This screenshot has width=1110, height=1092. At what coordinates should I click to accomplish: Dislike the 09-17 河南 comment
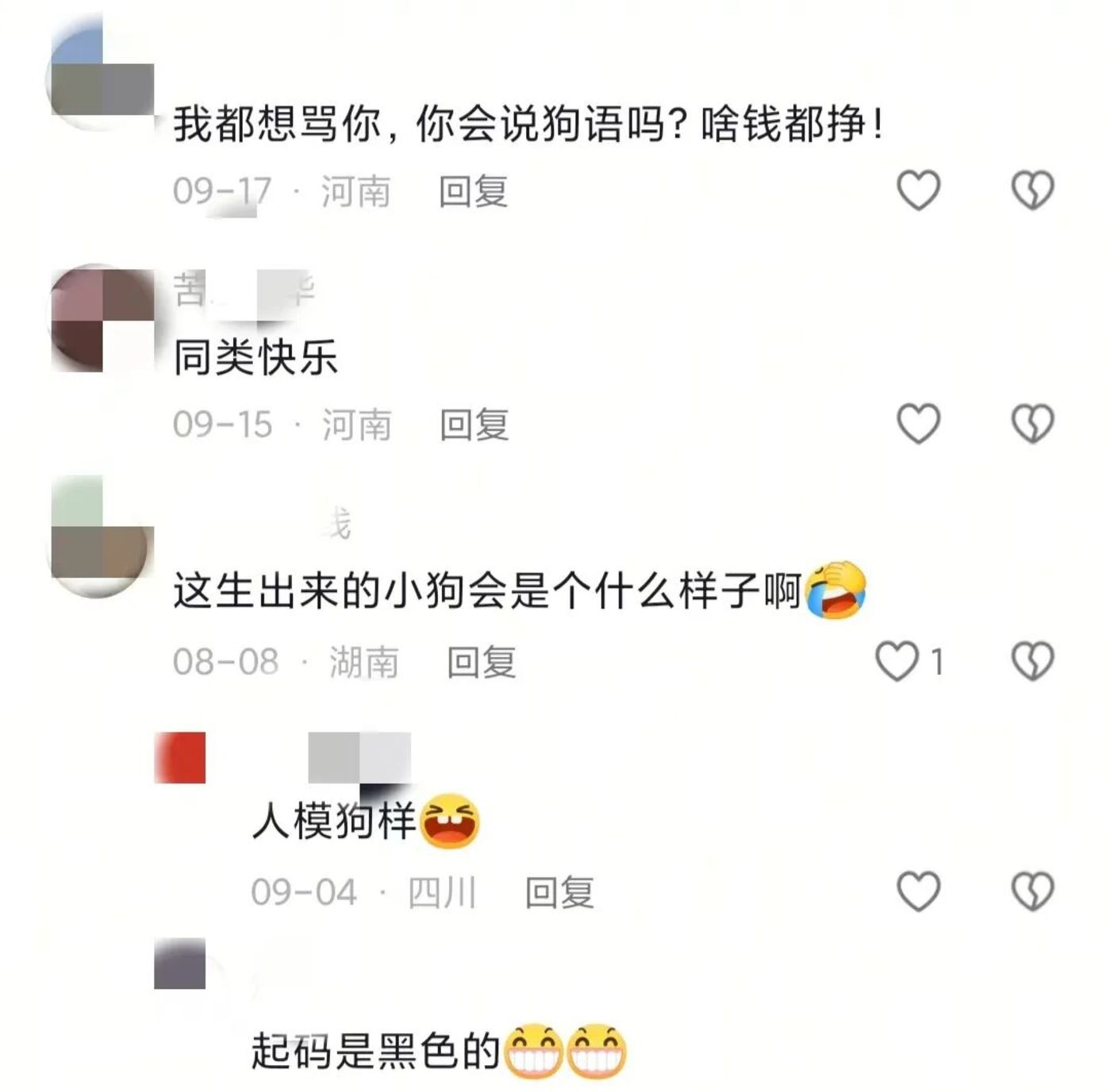[x=1032, y=190]
